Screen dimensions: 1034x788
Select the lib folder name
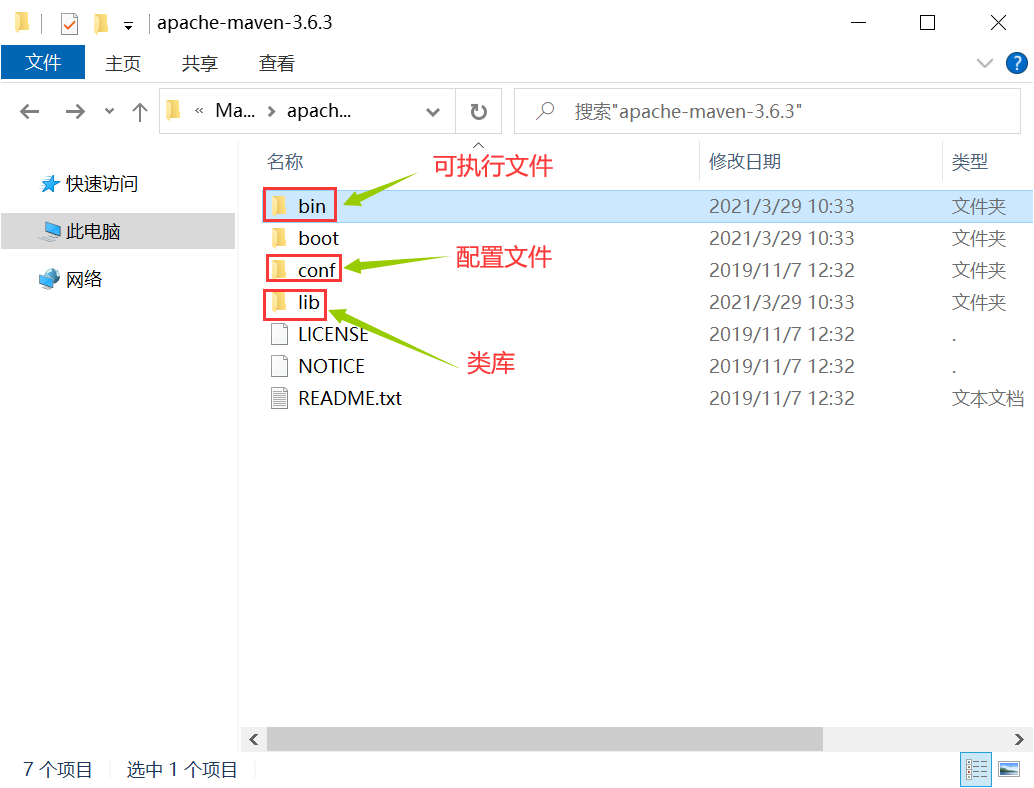coord(309,302)
